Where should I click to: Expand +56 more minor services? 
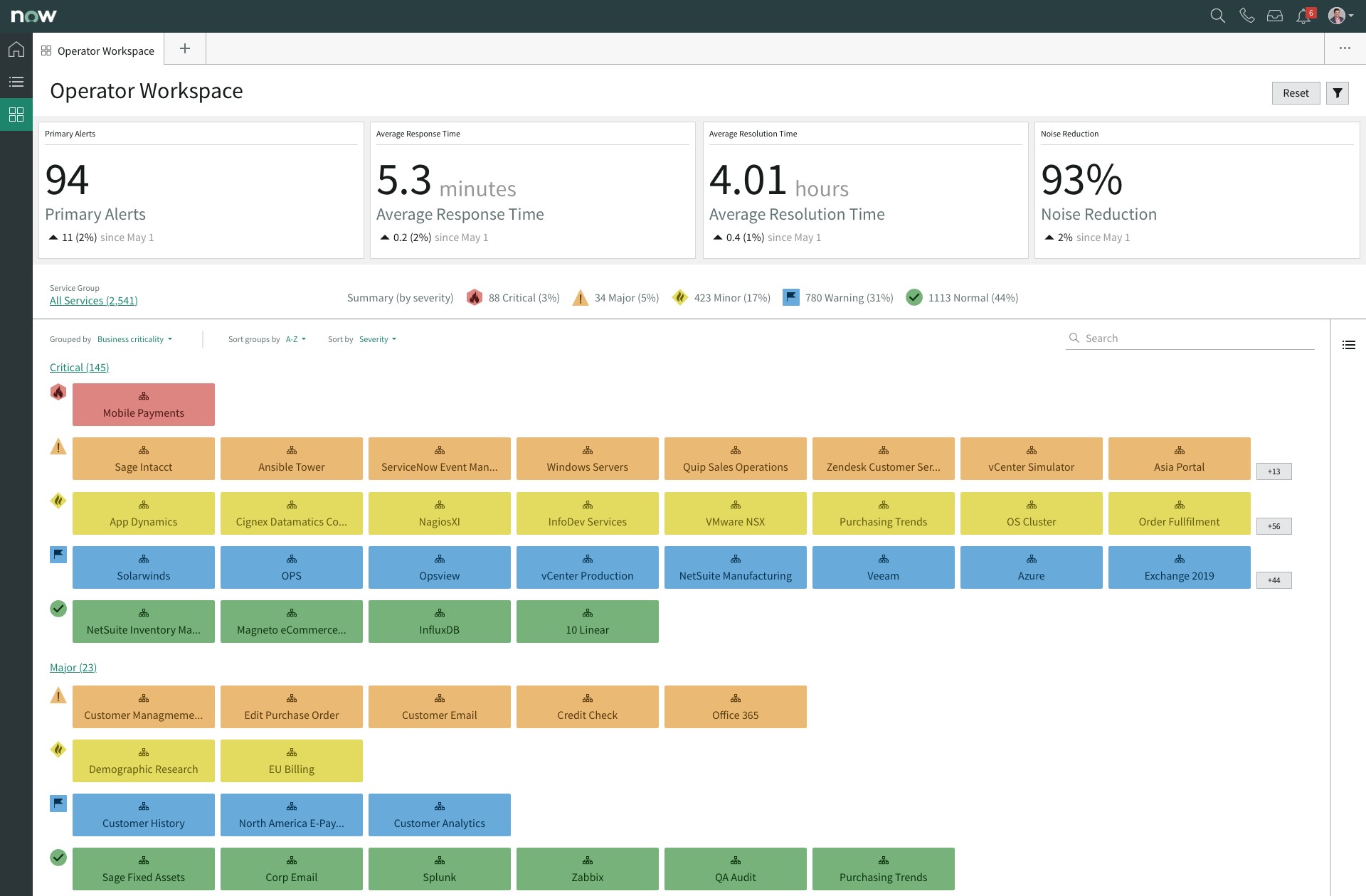pyautogui.click(x=1274, y=526)
